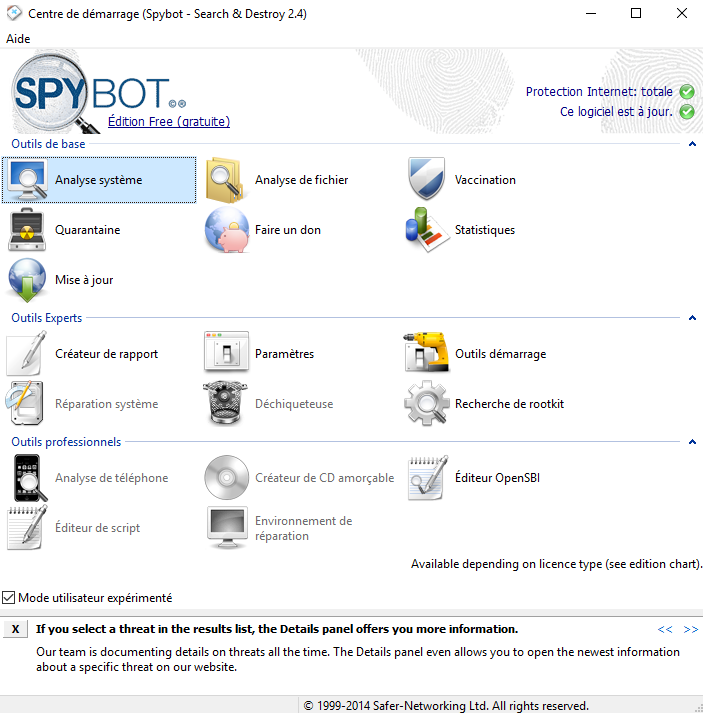Click the Édition Free (gratuite) link
703x713 pixels.
point(169,121)
